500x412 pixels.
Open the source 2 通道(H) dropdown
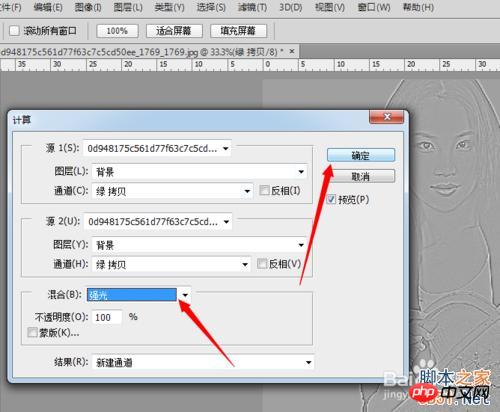171,265
